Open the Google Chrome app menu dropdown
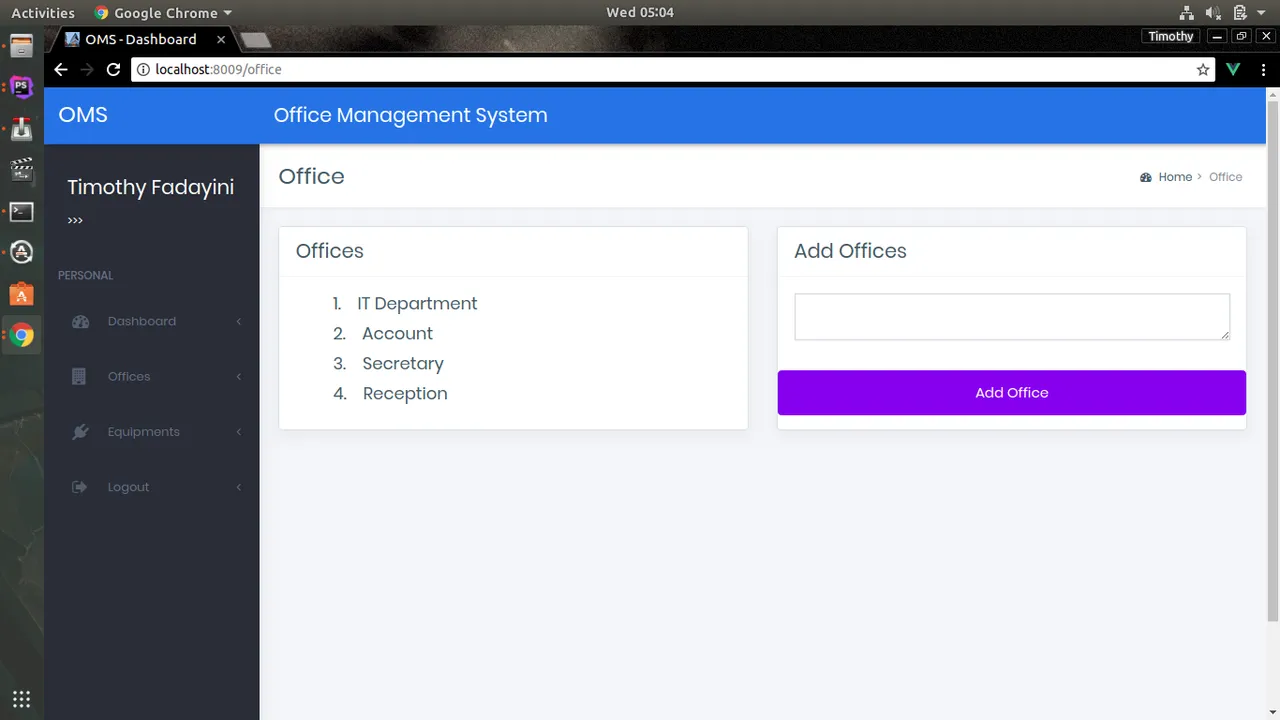The width and height of the screenshot is (1280, 720). (x=163, y=13)
